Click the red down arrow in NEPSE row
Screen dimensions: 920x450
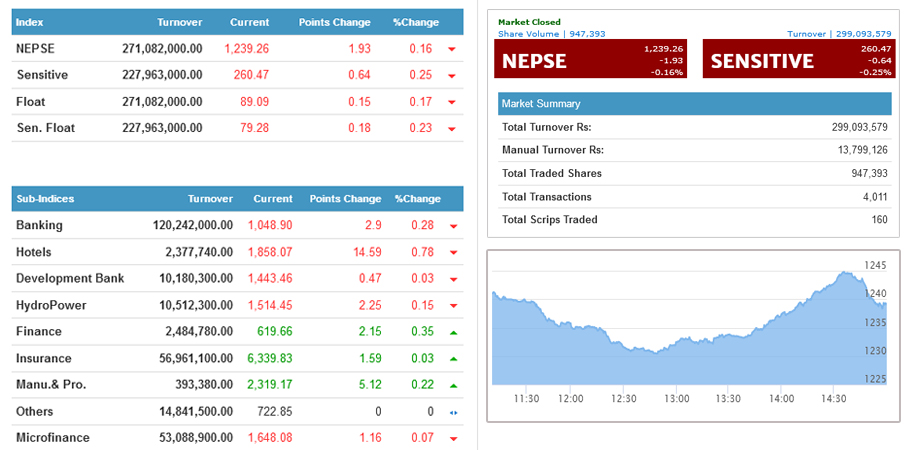(451, 49)
